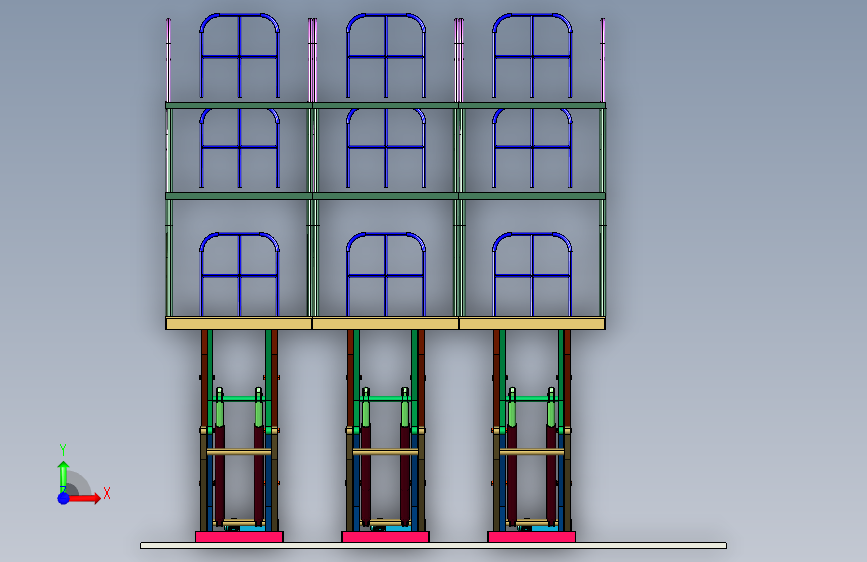Select the tan horizontal bar in the middle lift

[x=385, y=452]
